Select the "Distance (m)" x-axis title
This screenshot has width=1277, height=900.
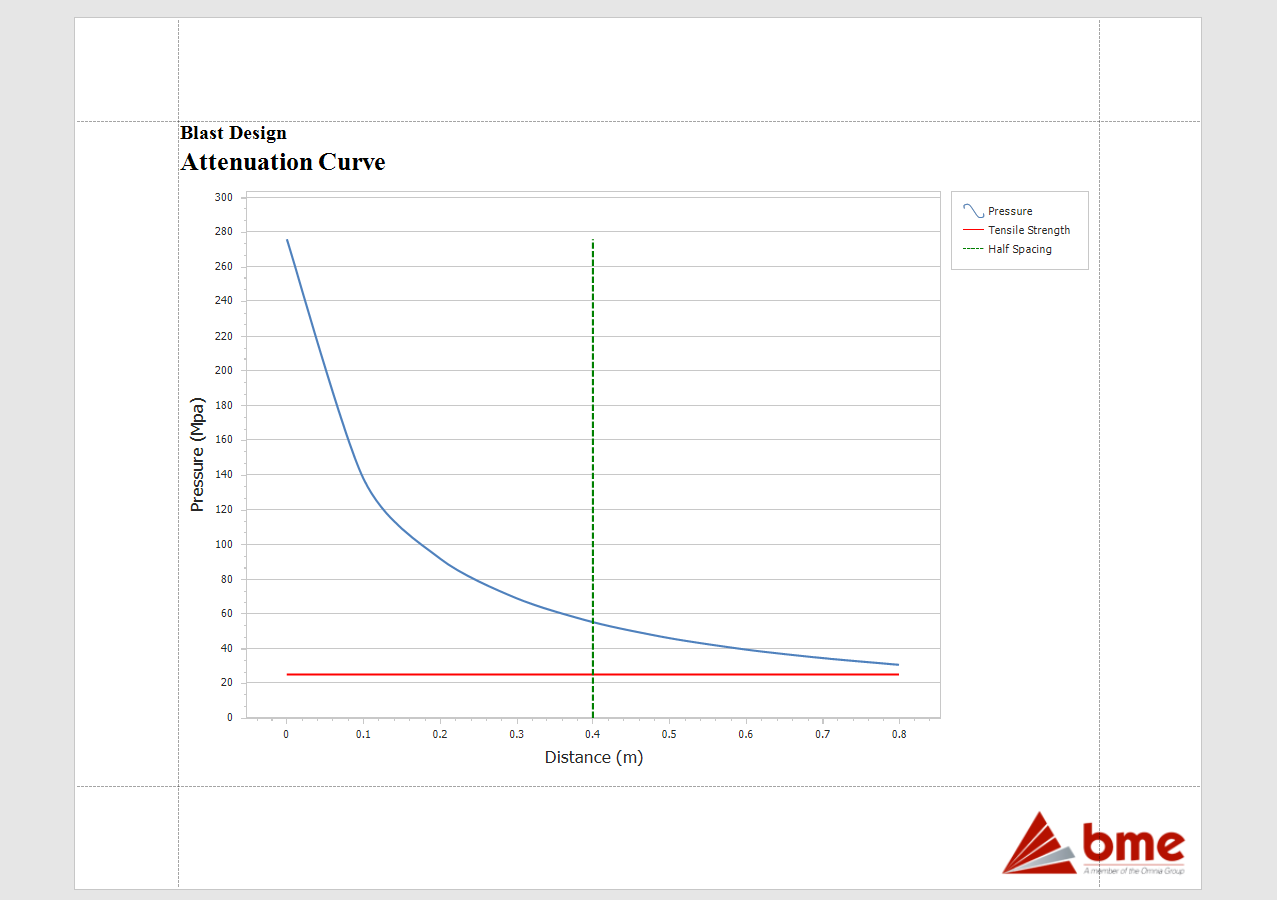click(x=593, y=757)
